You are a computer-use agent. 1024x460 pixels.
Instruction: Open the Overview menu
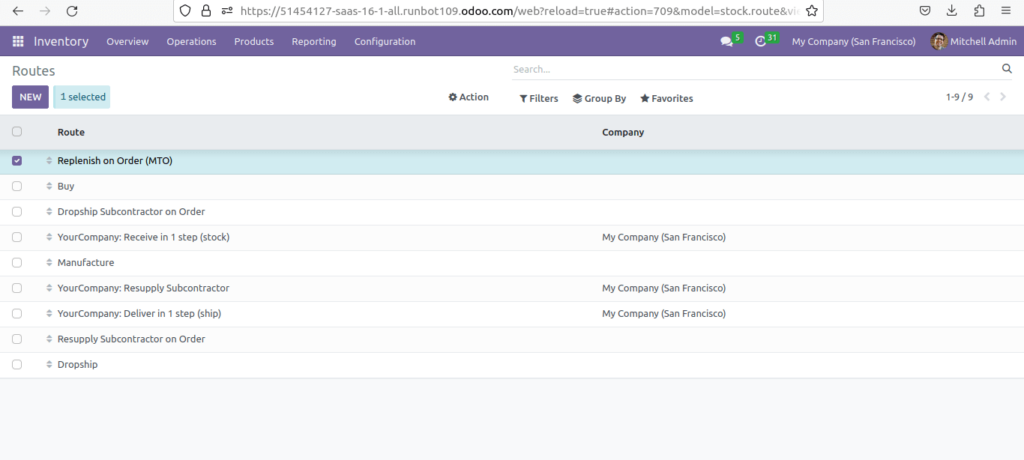pyautogui.click(x=127, y=41)
